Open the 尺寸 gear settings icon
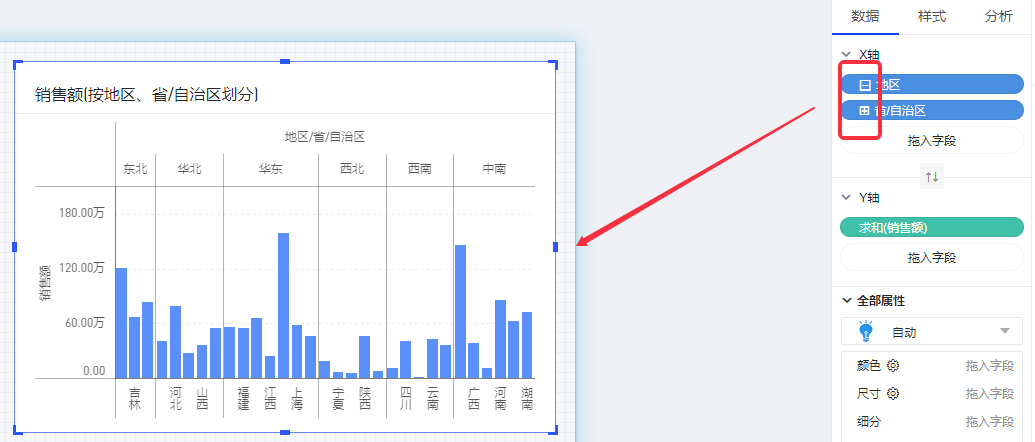The width and height of the screenshot is (1035, 442). 893,394
